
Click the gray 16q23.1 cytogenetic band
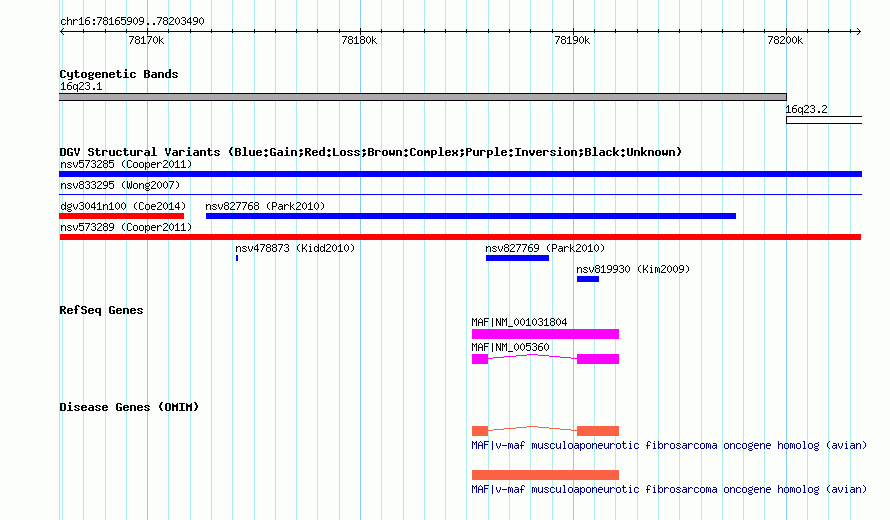click(423, 97)
